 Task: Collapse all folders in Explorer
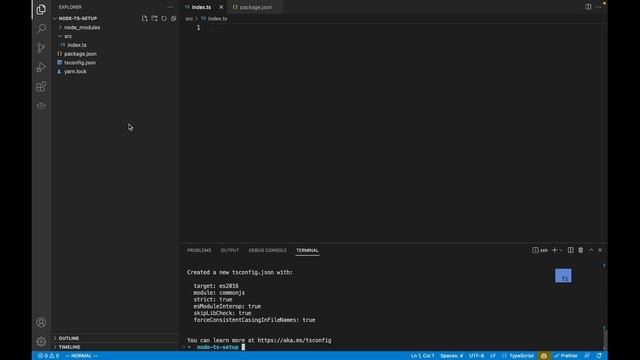coord(173,18)
